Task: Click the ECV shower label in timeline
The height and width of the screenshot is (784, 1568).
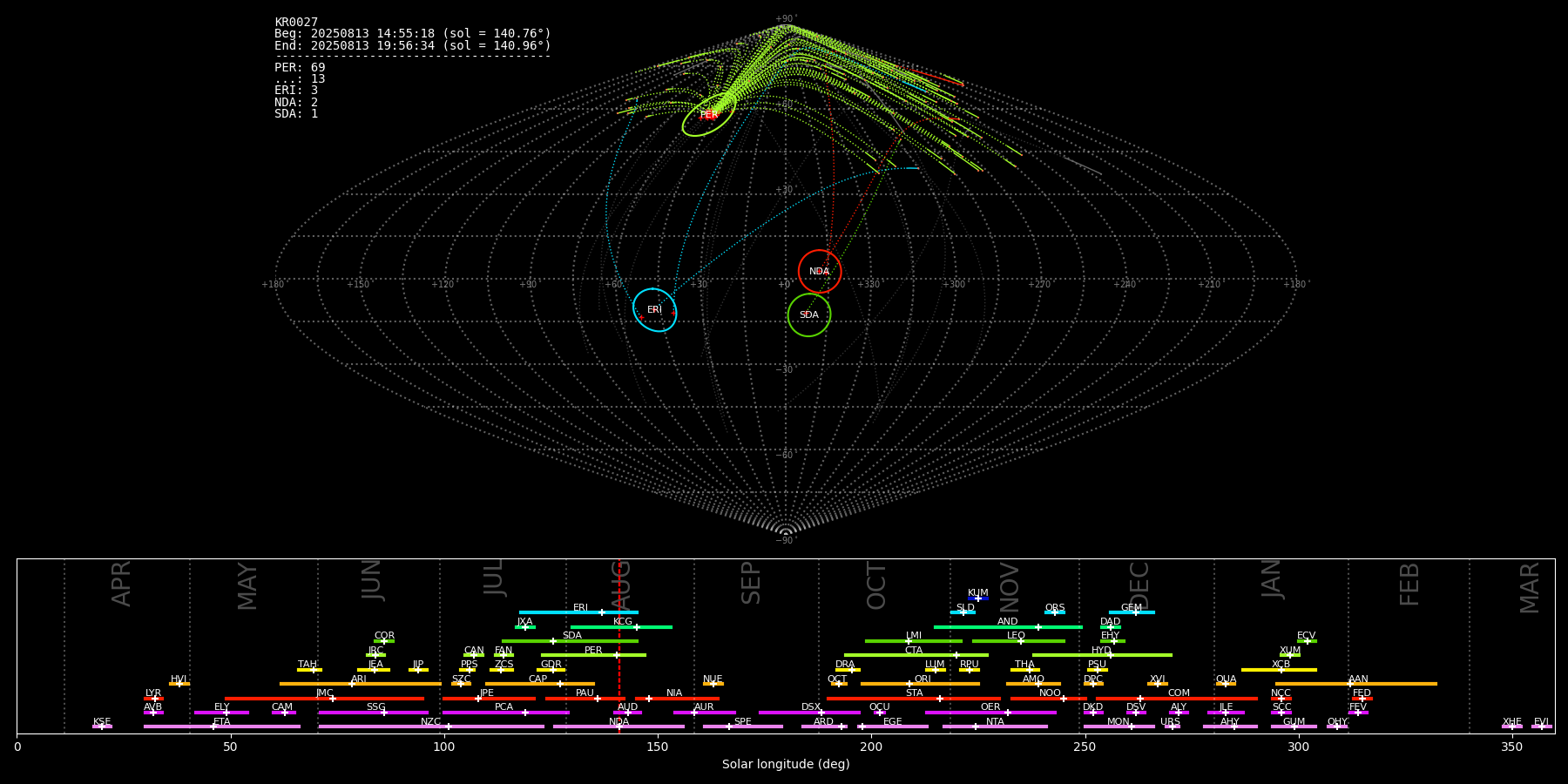Action: pos(1307,636)
